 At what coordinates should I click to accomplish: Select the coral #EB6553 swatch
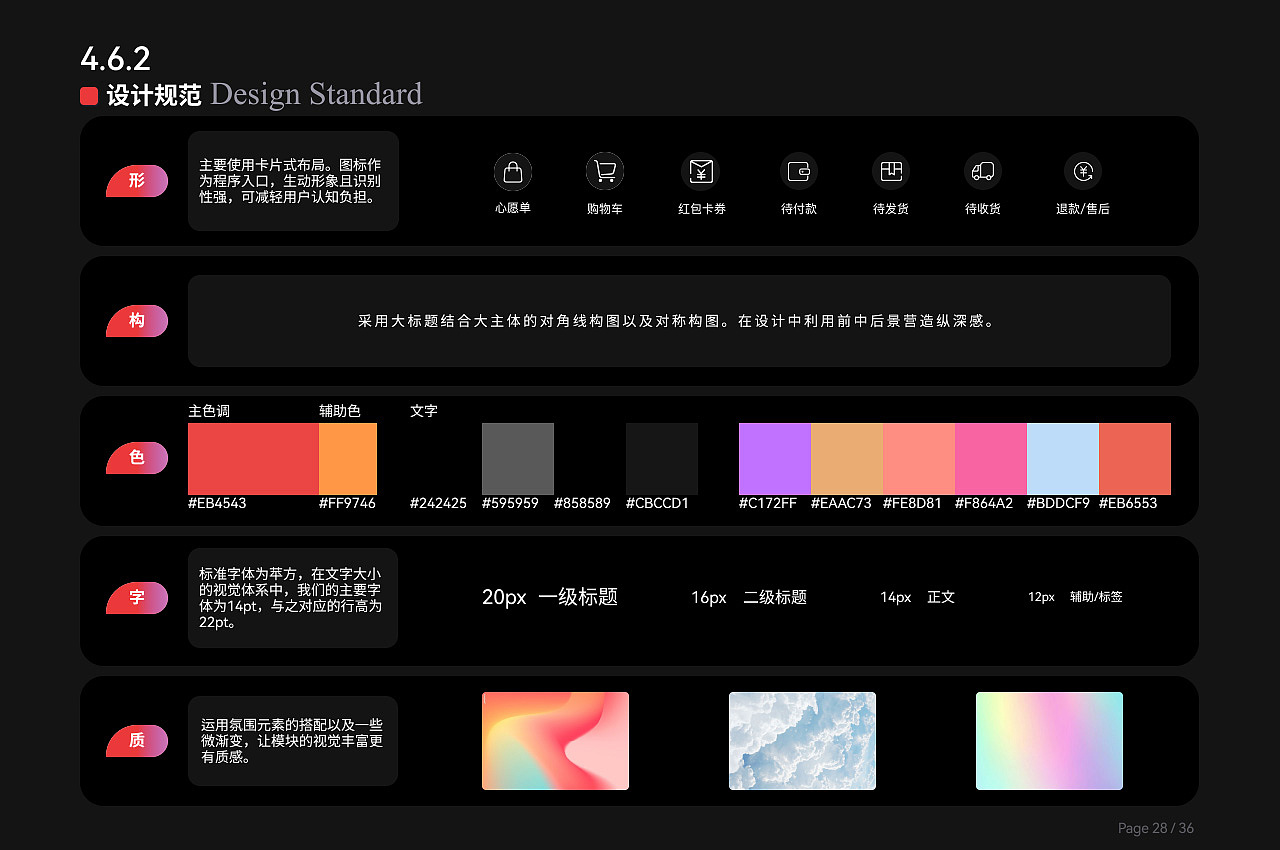(1135, 459)
